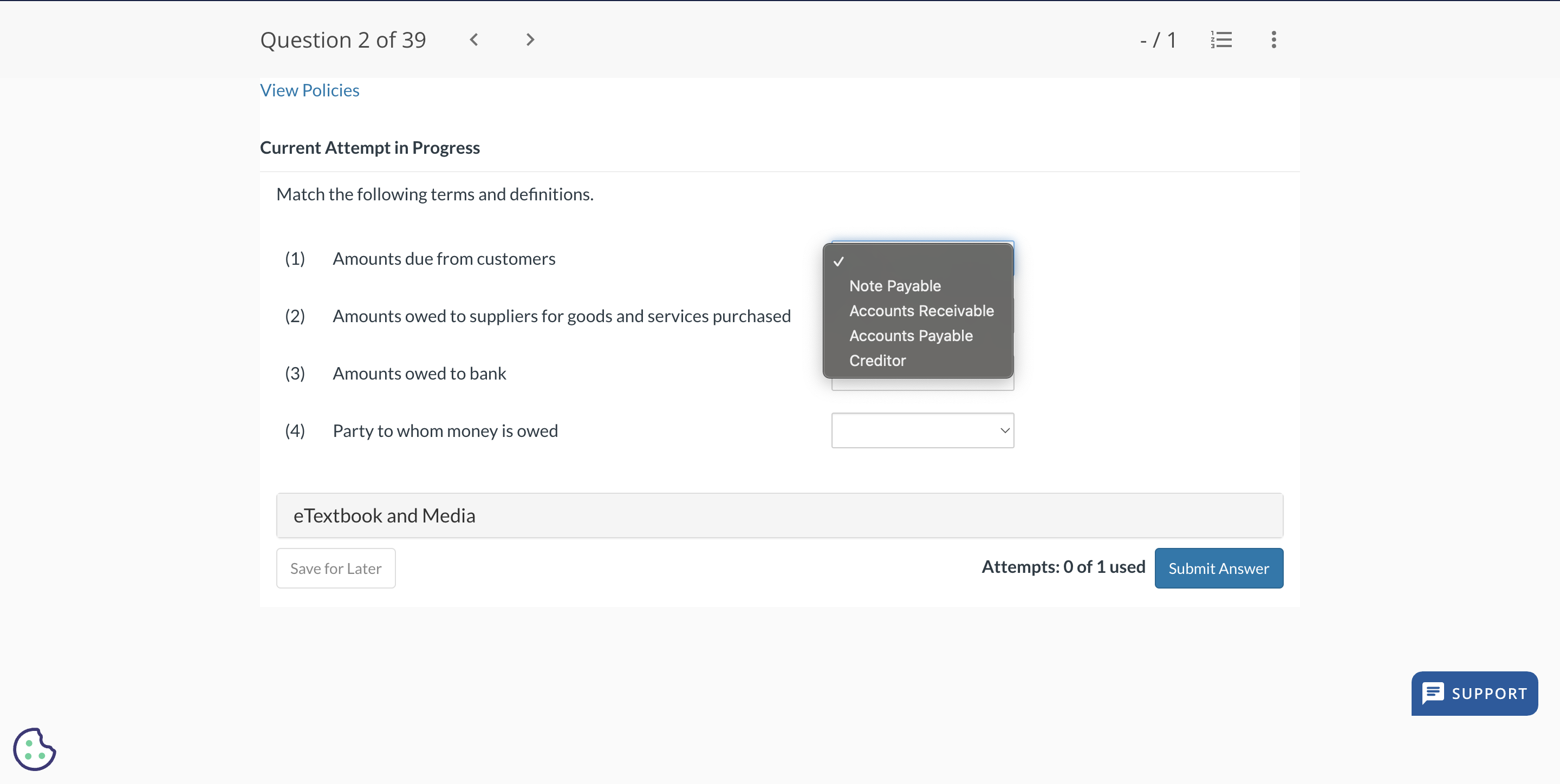Screen dimensions: 1560x784
Task: Open the three-dot more options menu
Action: (x=1273, y=40)
